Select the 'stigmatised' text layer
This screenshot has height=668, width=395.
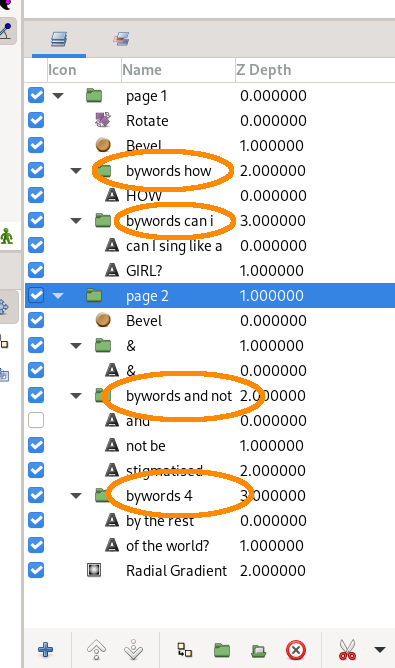[x=164, y=471]
